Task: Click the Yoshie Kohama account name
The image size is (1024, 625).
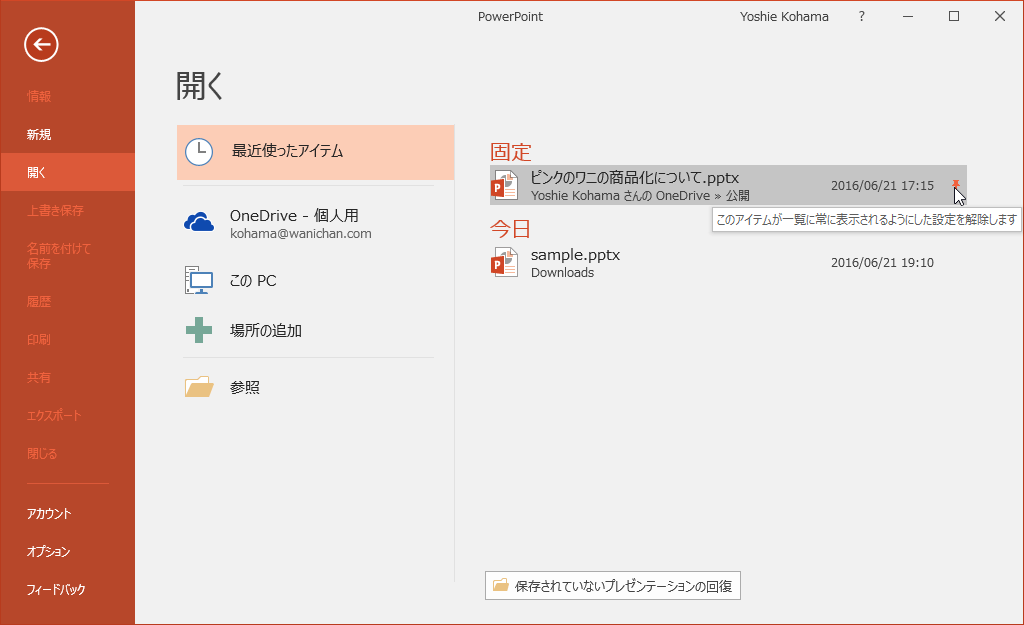Action: (x=784, y=16)
